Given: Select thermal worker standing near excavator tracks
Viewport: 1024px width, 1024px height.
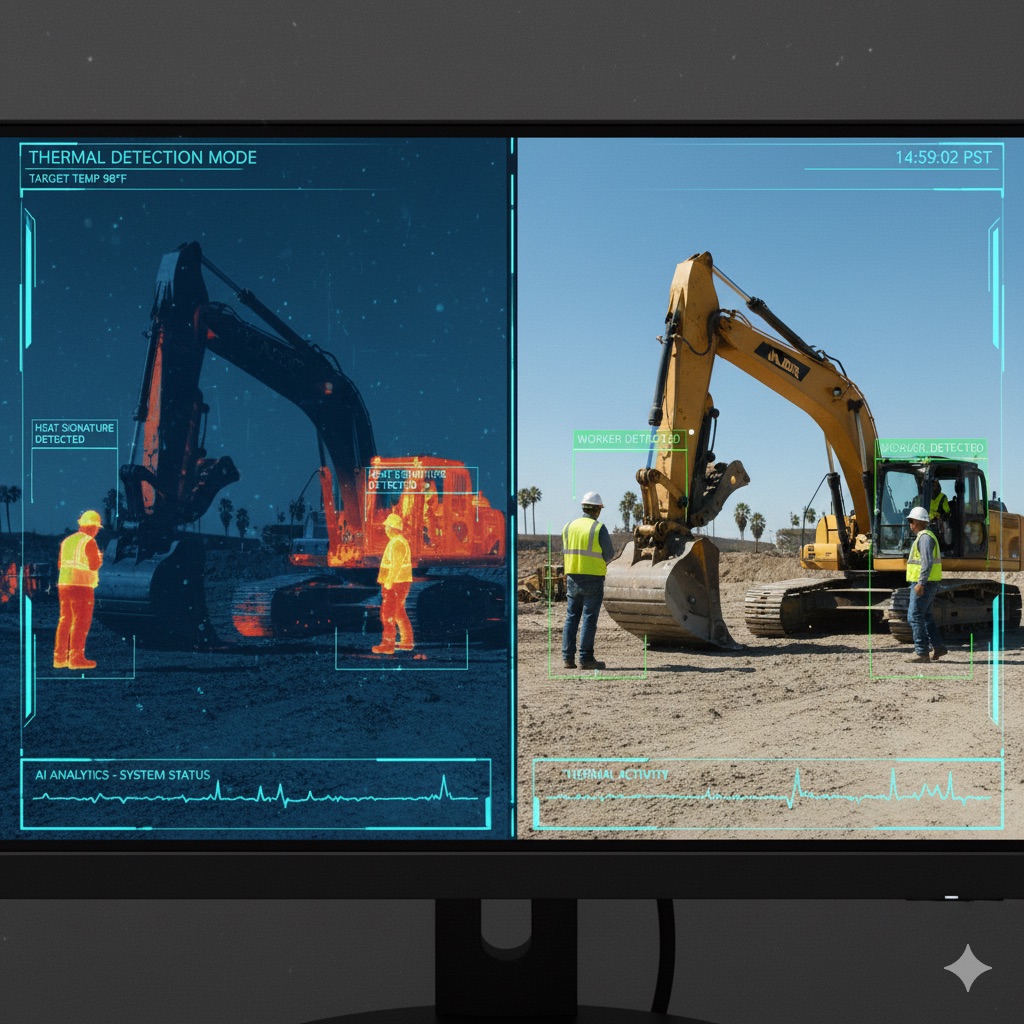Looking at the screenshot, I should point(394,583).
